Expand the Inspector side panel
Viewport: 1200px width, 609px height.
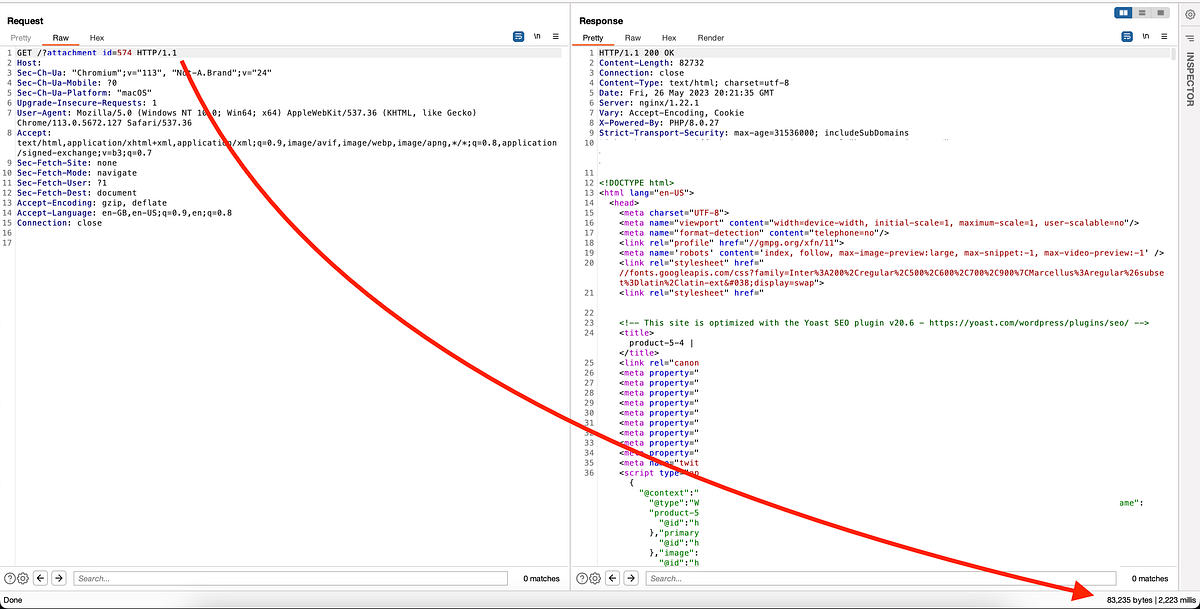pyautogui.click(x=1190, y=78)
